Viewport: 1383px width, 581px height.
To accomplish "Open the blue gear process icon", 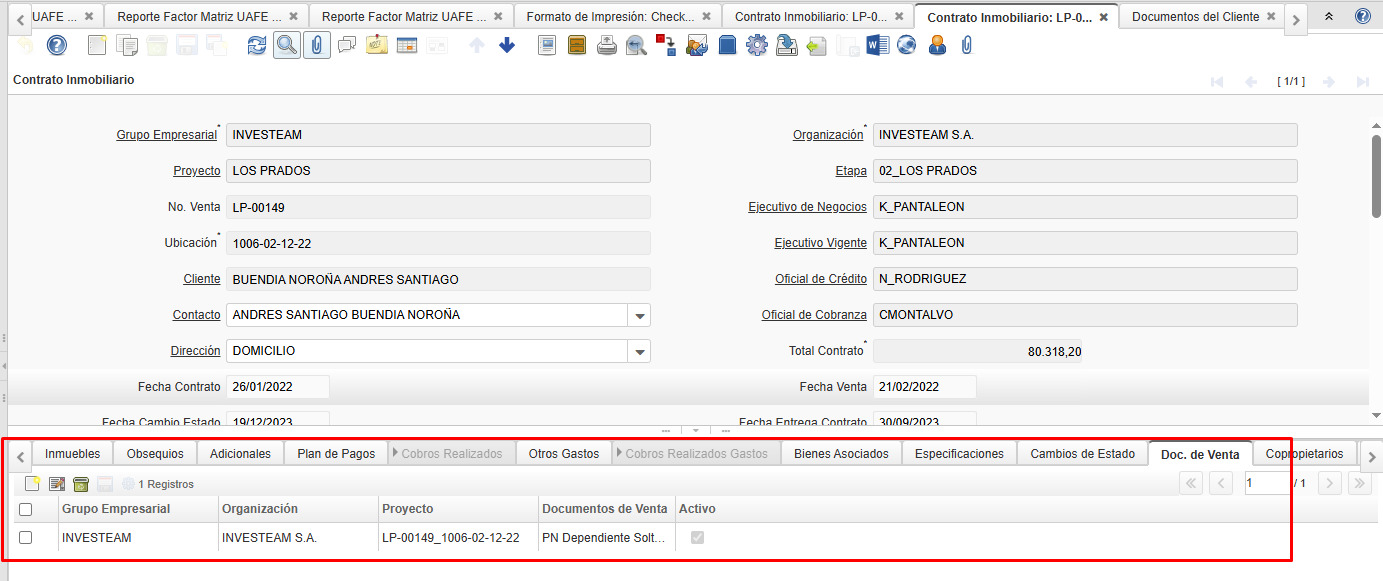I will pos(757,45).
